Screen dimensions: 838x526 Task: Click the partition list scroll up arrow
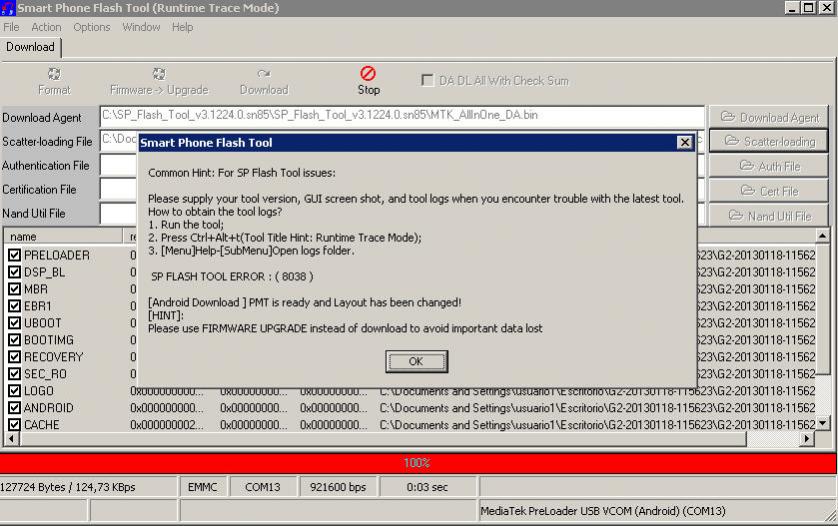point(823,236)
